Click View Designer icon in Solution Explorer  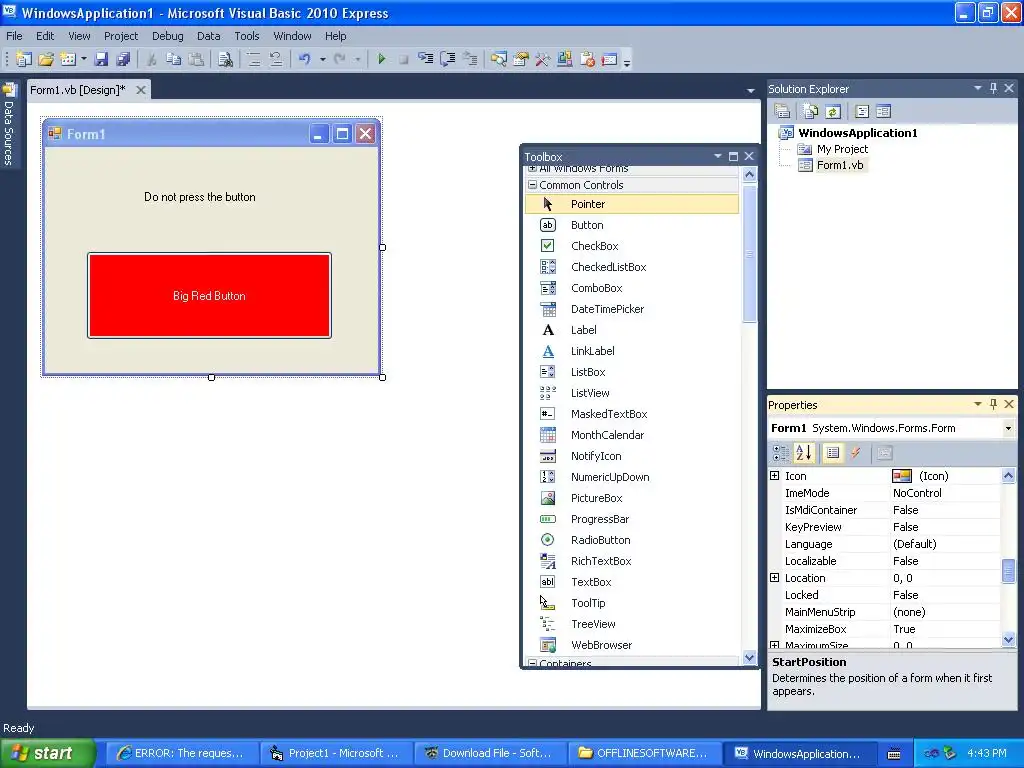[x=884, y=111]
